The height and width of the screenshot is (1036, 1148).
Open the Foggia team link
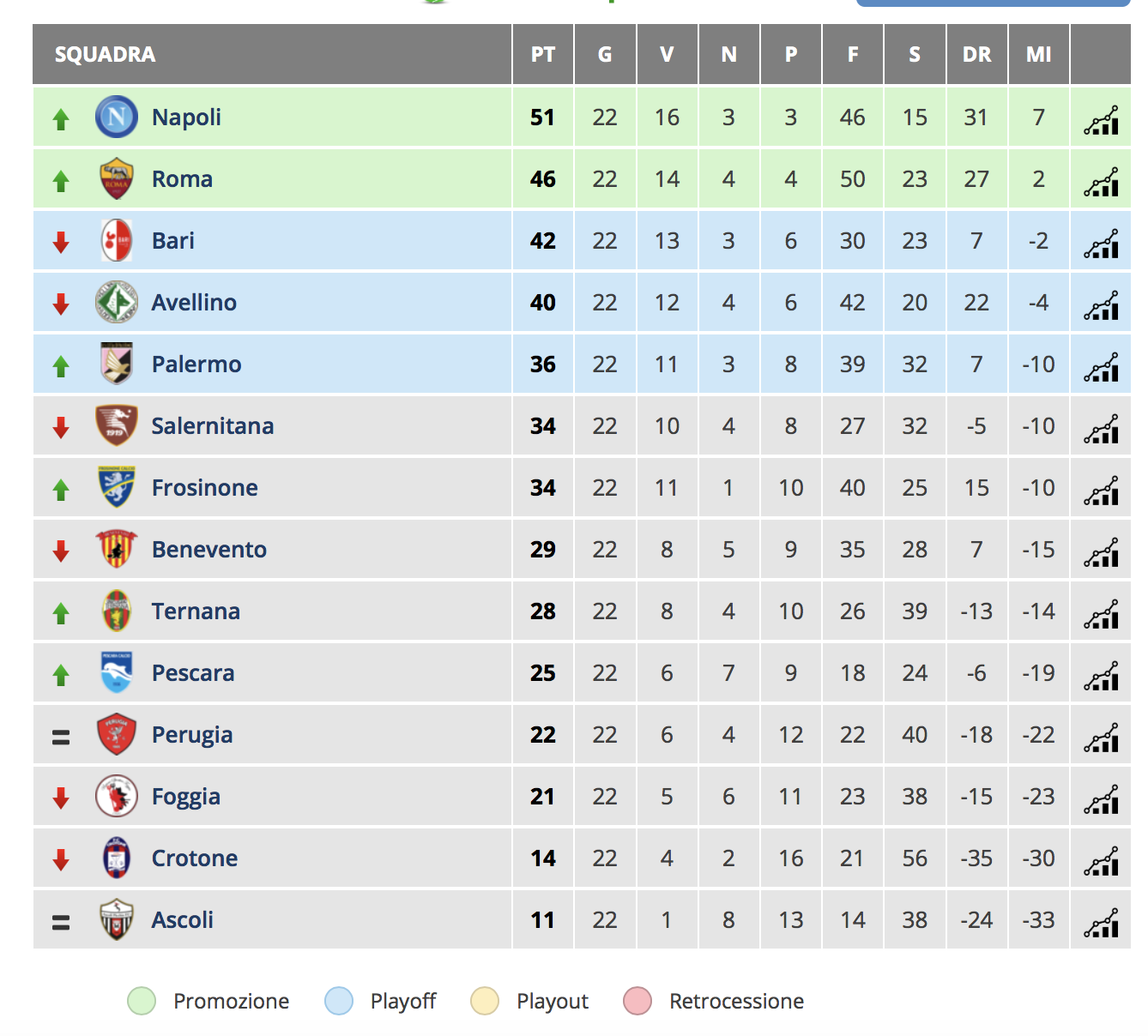pos(186,797)
